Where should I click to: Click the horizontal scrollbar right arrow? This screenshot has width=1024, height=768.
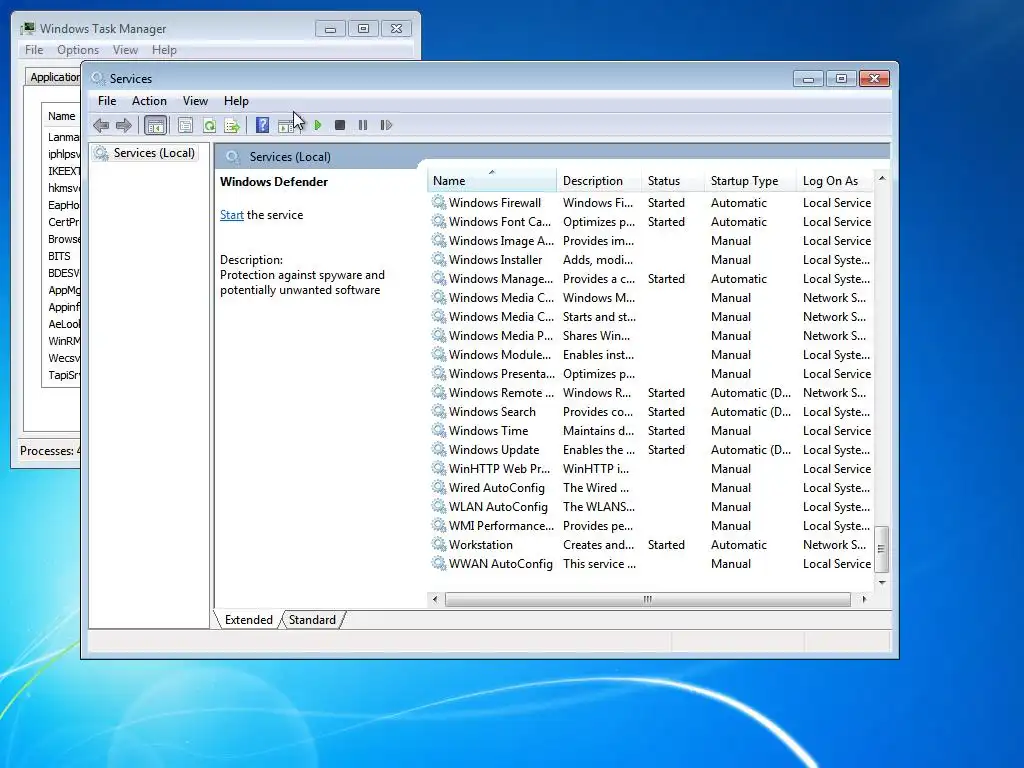(x=864, y=599)
